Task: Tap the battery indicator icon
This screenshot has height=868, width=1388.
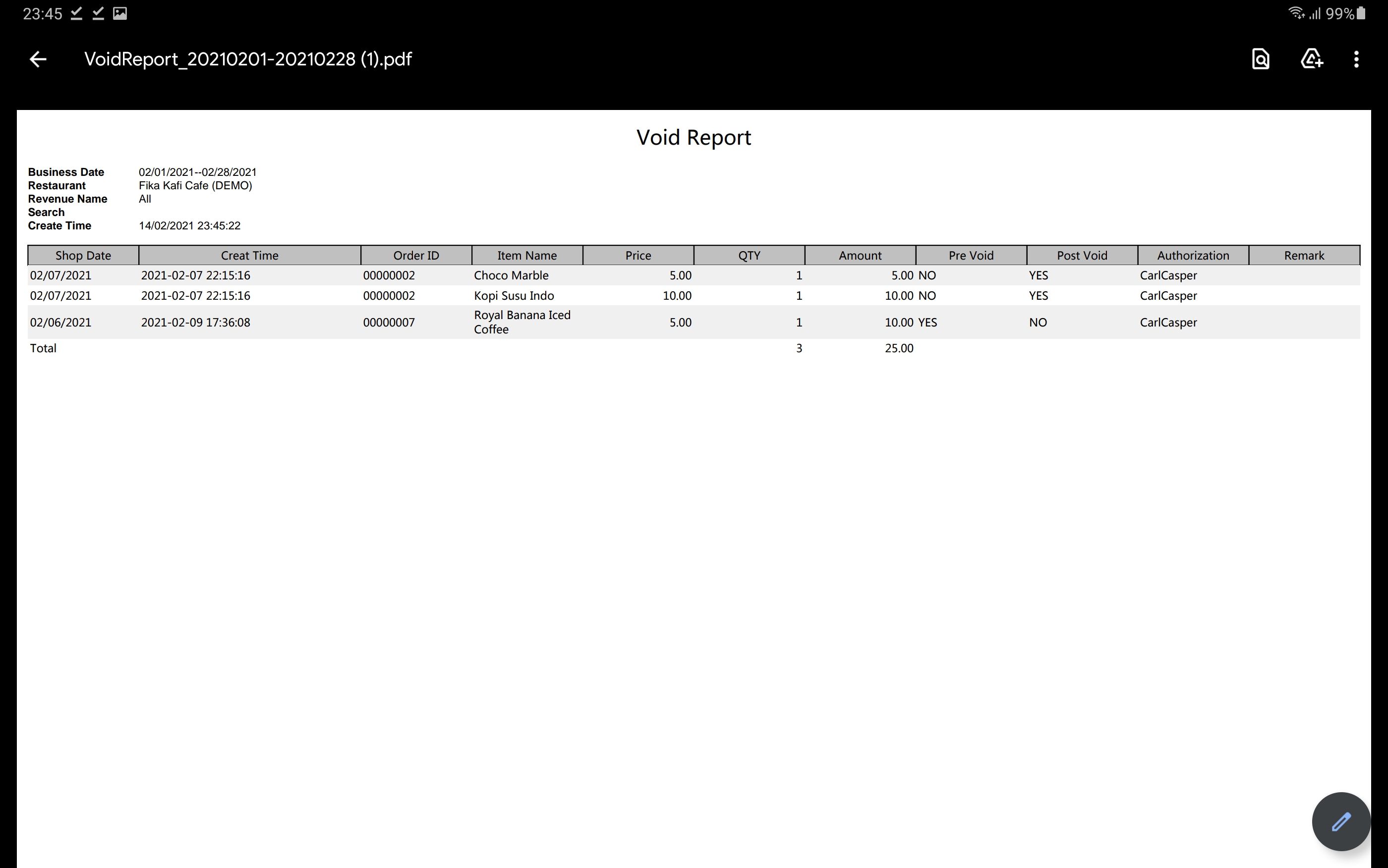Action: (x=1361, y=13)
